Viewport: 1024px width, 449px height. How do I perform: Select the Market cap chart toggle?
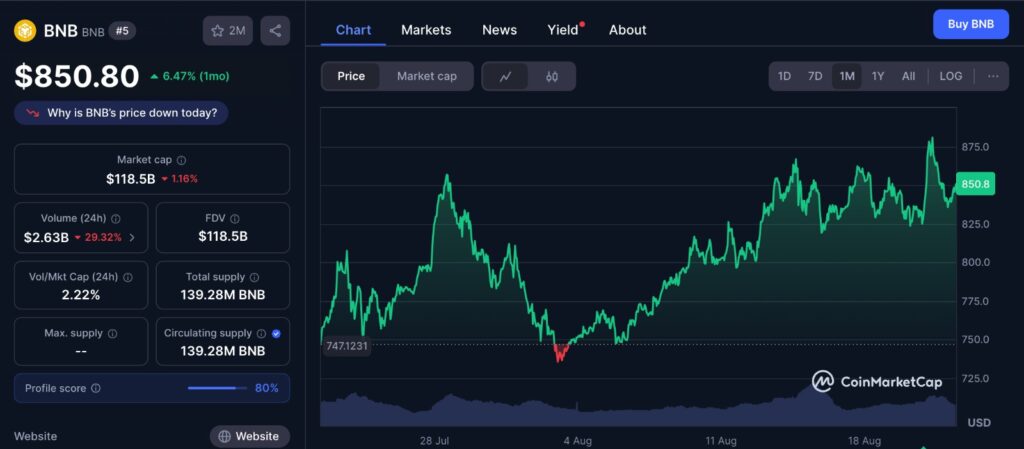click(x=426, y=76)
